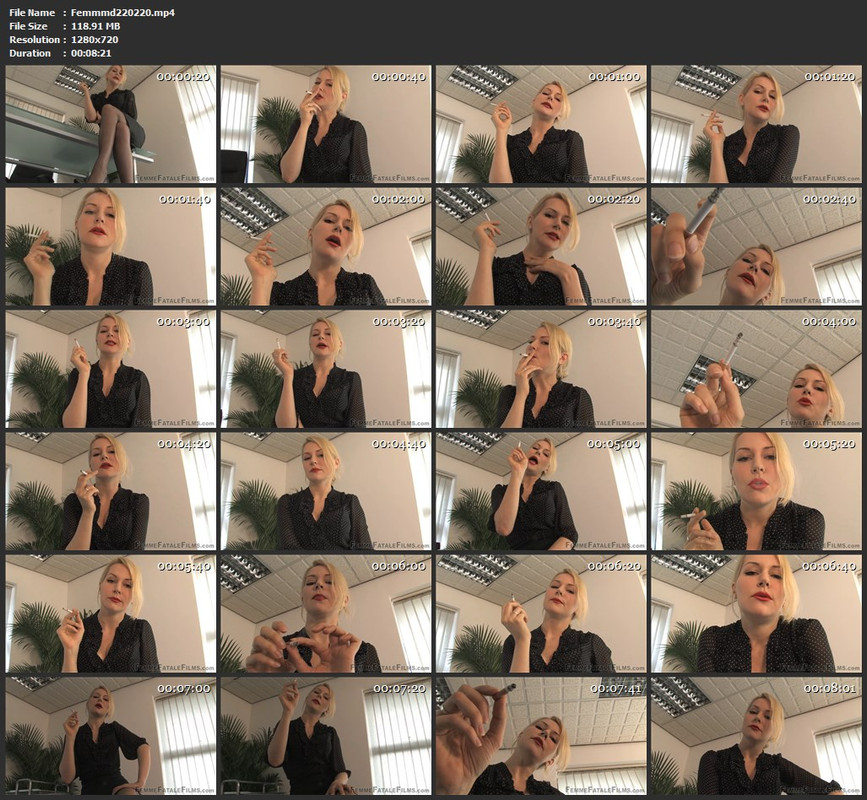Select the thumbnail stamped 00:01:20

756,124
